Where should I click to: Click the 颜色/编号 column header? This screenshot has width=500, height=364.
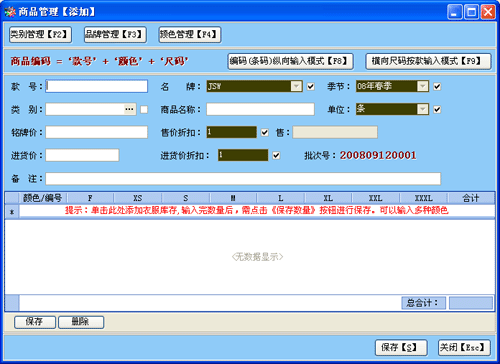click(43, 198)
